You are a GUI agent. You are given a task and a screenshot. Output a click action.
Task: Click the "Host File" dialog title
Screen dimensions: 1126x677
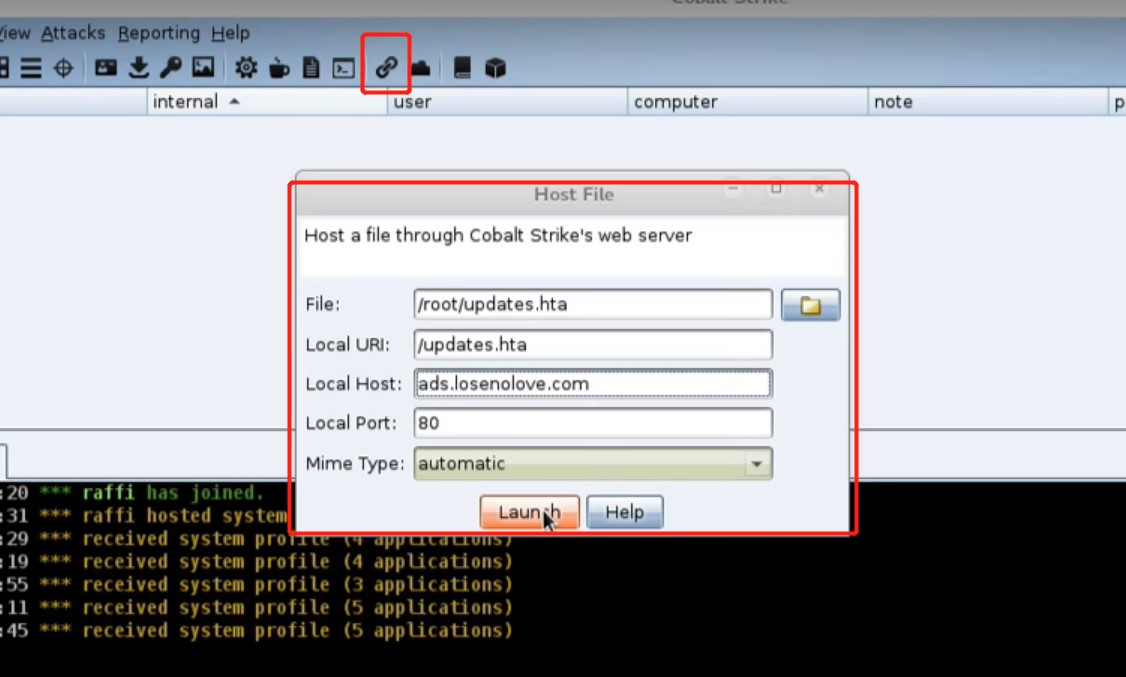[574, 195]
